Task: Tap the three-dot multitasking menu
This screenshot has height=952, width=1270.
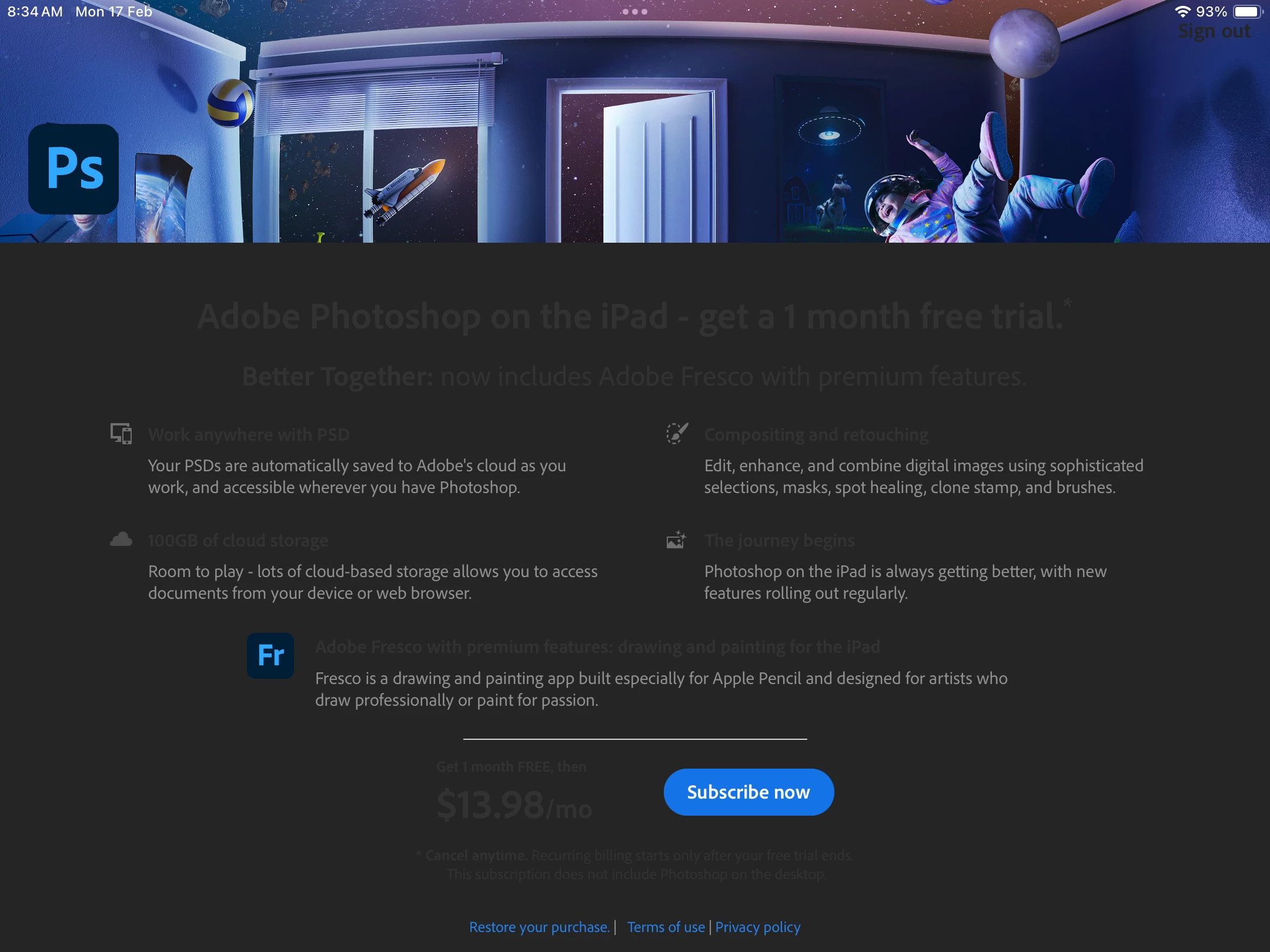Action: 635,12
